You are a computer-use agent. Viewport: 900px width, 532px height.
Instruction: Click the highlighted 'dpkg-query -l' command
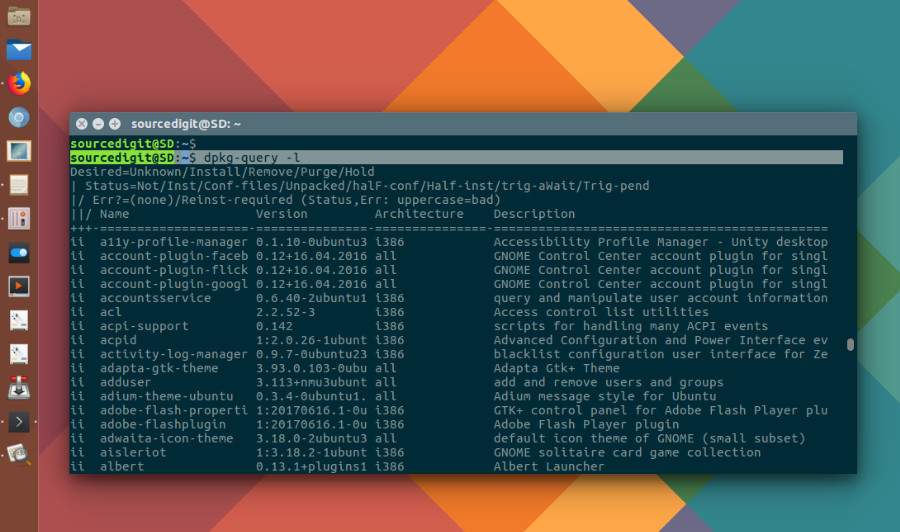click(x=252, y=158)
